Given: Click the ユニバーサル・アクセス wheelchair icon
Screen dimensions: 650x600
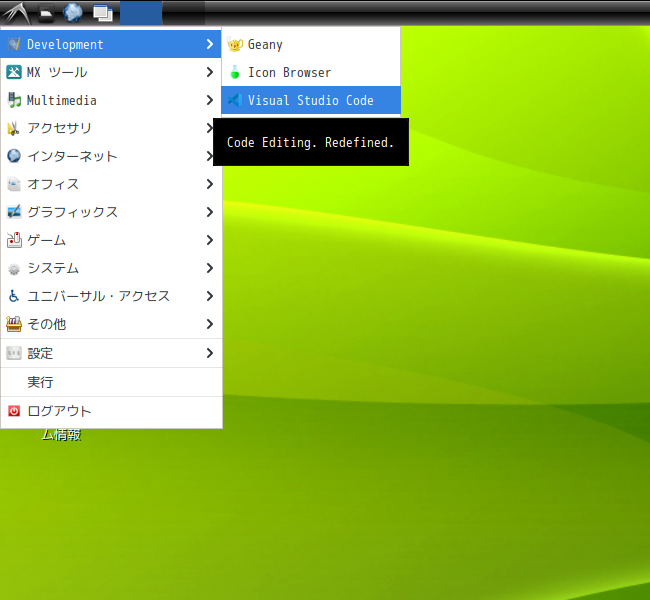Looking at the screenshot, I should 14,296.
